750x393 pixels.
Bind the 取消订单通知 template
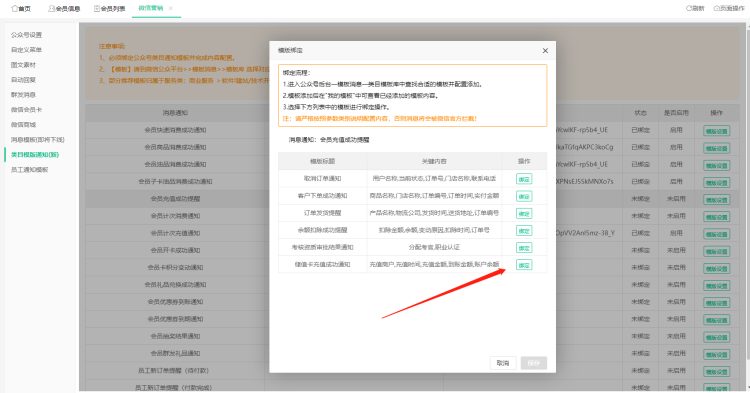click(x=524, y=179)
